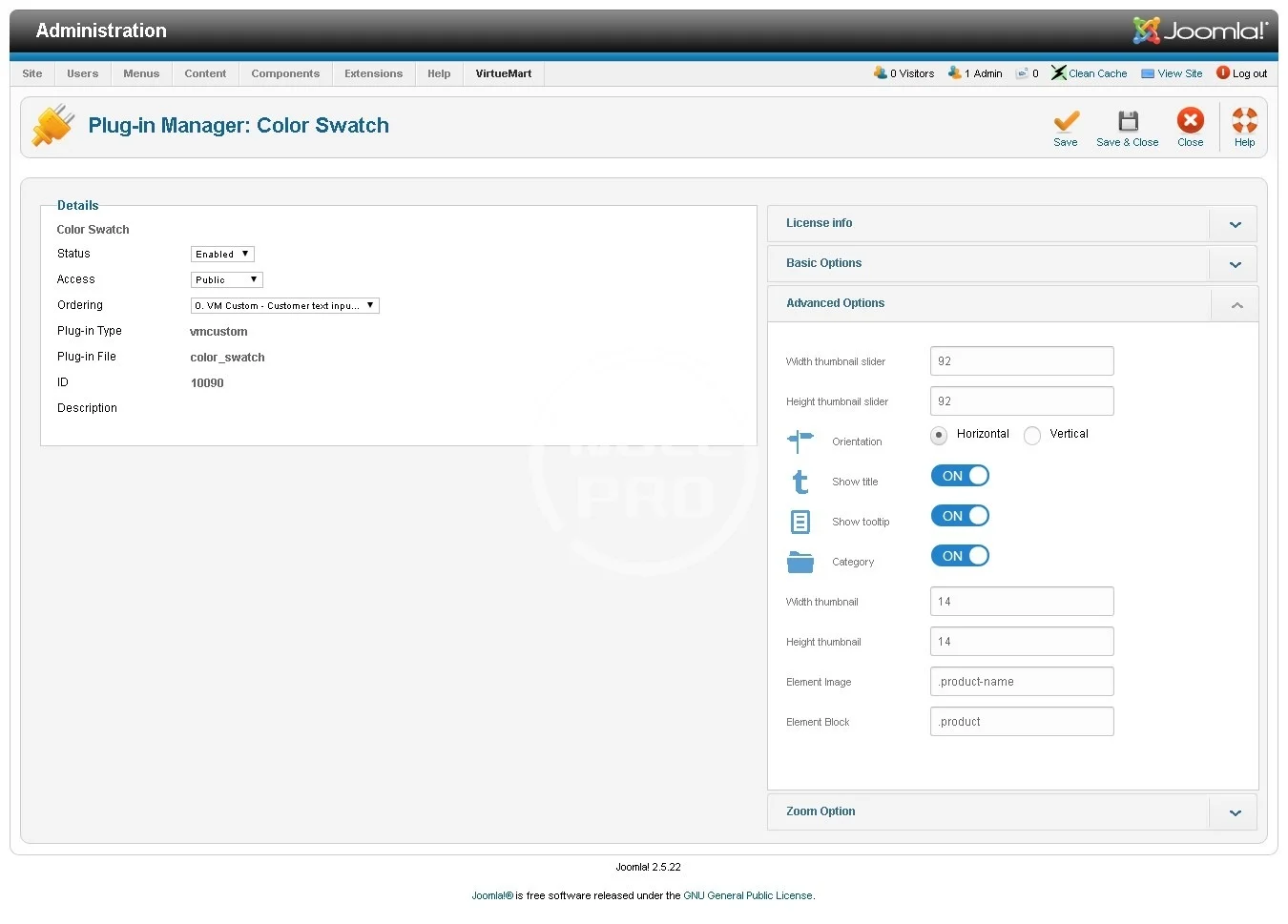Follow the GNU General Public License link
This screenshot has width=1288, height=924.
pos(747,895)
